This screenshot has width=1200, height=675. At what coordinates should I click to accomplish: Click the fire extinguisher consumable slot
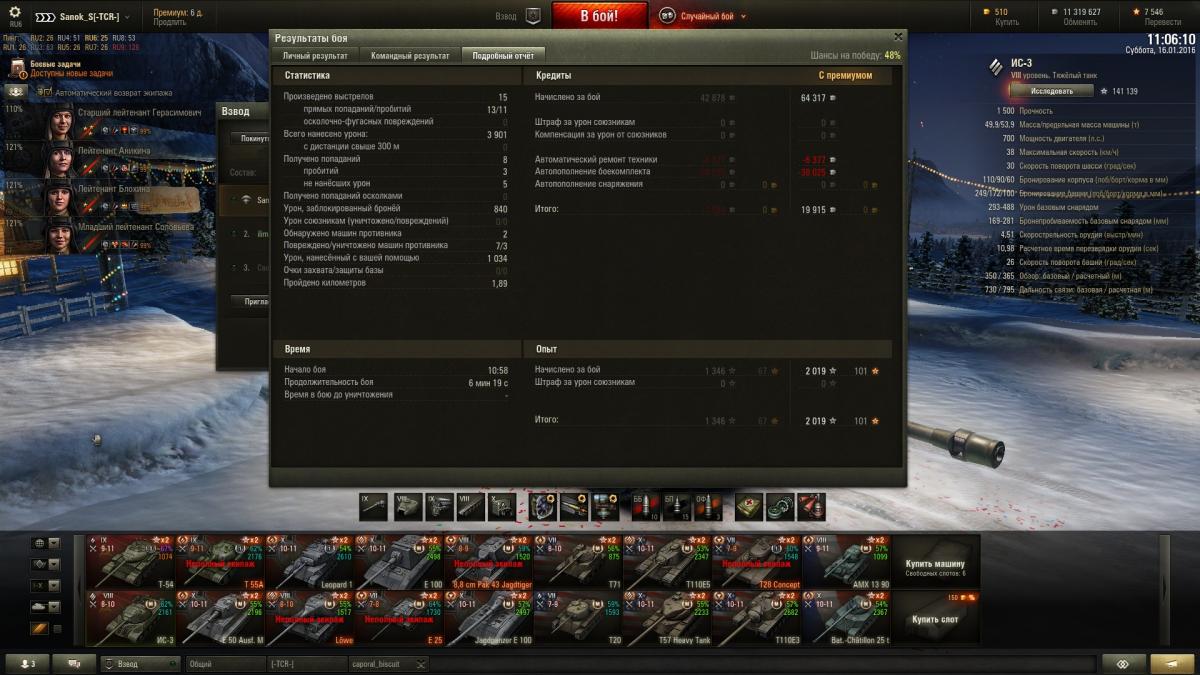tap(811, 507)
